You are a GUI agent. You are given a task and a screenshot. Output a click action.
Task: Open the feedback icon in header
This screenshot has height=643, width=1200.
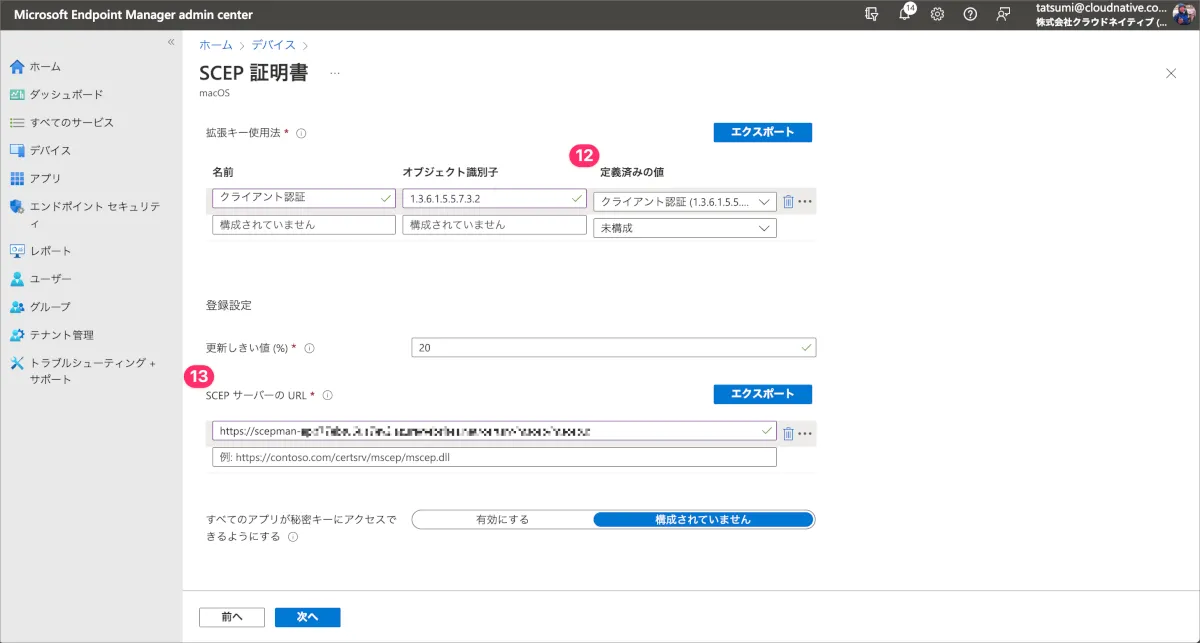(x=1002, y=14)
